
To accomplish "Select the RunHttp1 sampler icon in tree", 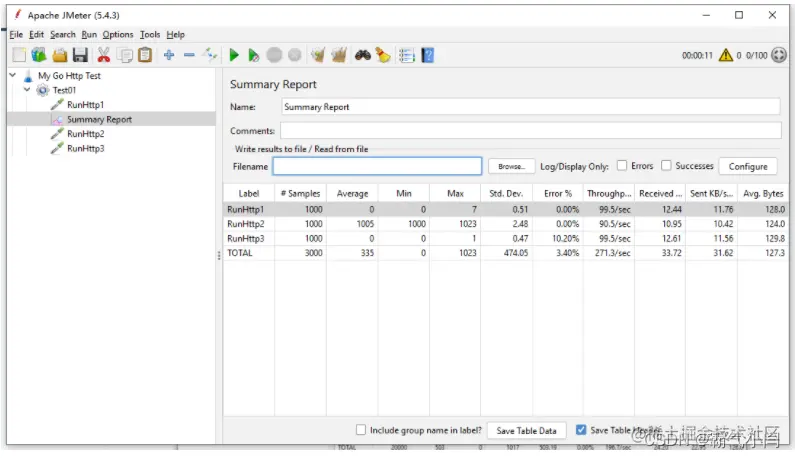I will (57, 104).
